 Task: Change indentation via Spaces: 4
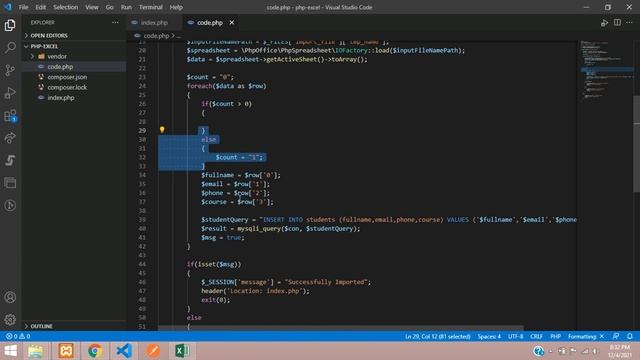(489, 336)
